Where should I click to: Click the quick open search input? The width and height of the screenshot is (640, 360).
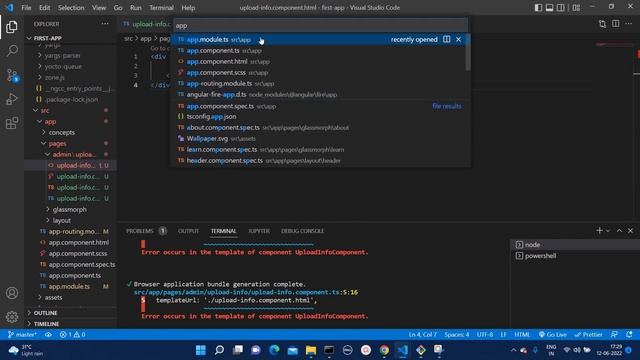(320, 25)
